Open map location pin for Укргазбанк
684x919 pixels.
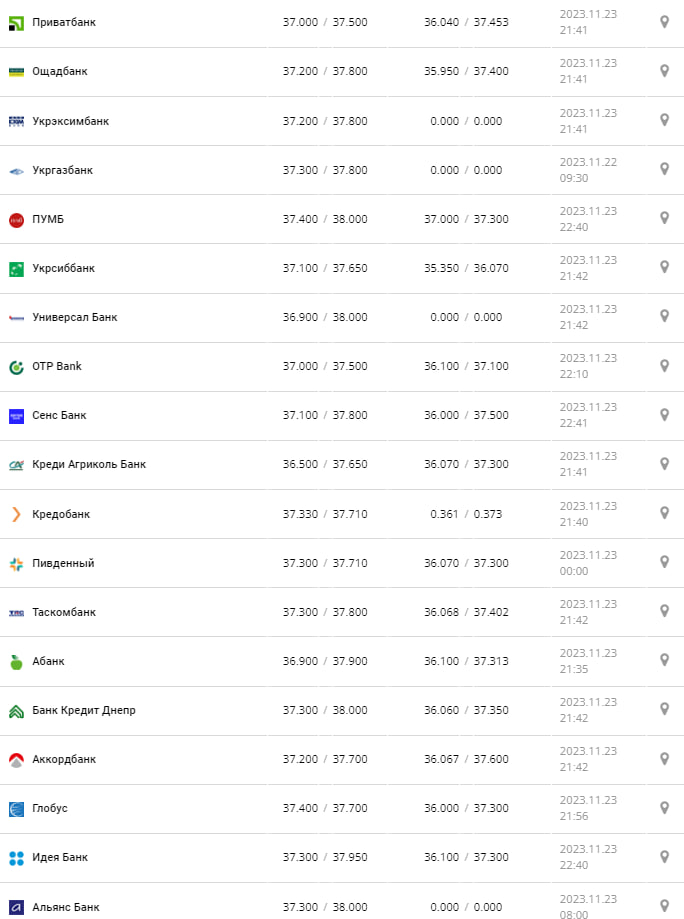pyautogui.click(x=664, y=169)
